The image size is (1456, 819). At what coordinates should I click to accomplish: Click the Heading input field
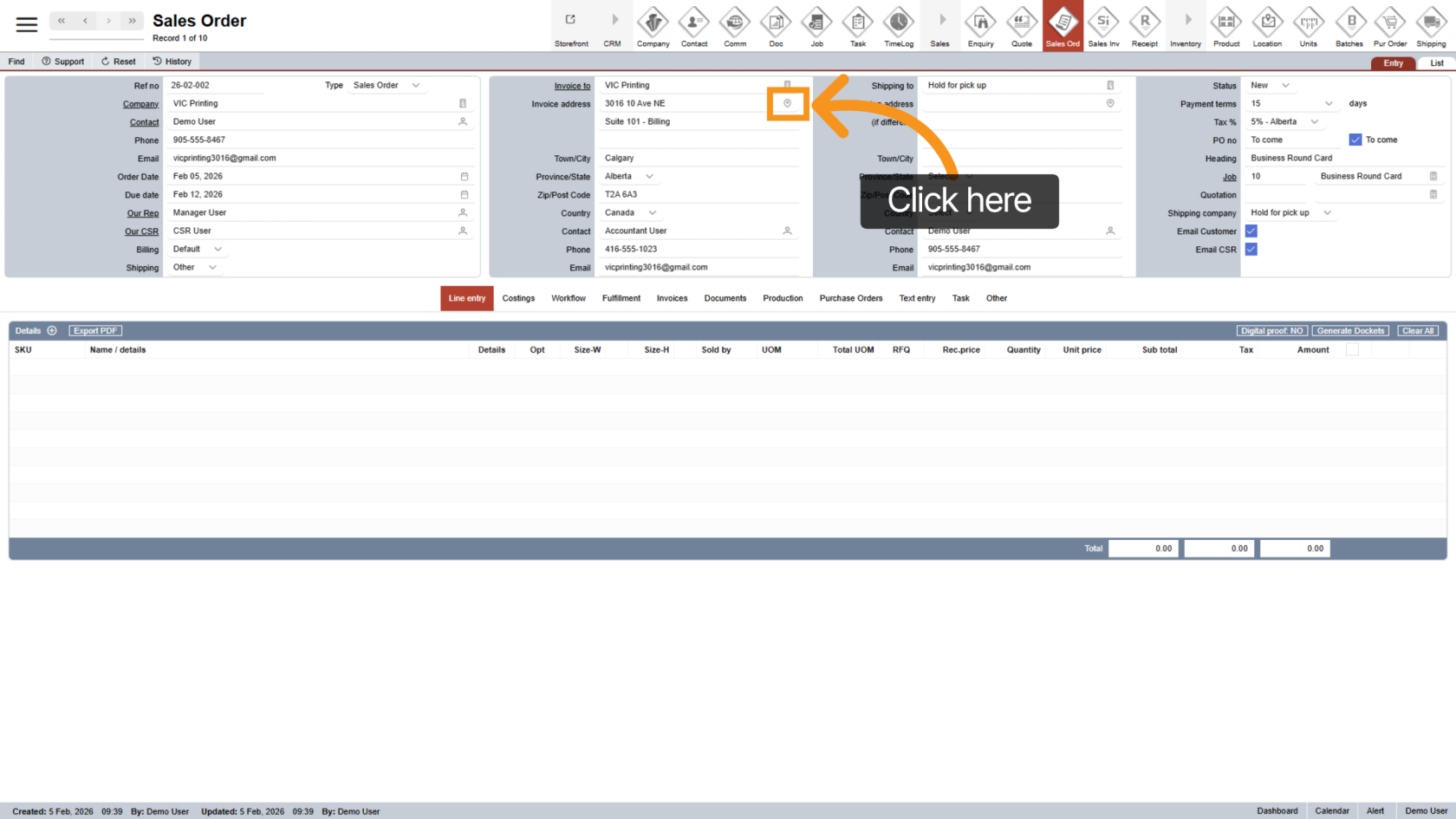1343,159
